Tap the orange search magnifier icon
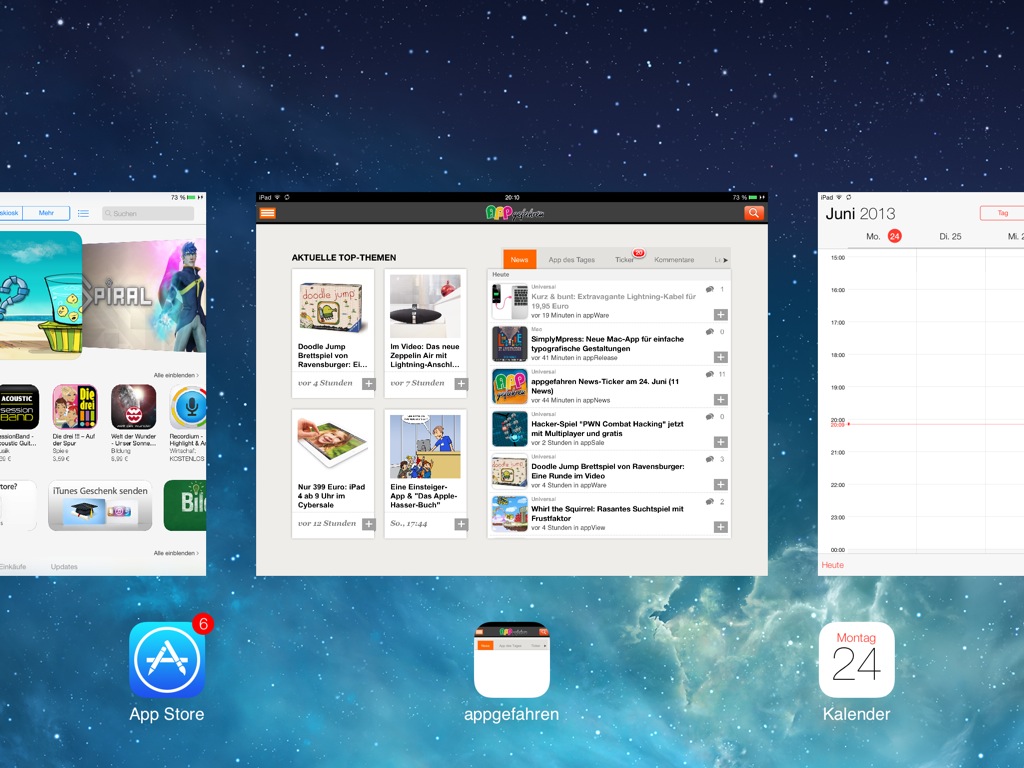This screenshot has height=768, width=1024. coord(754,213)
